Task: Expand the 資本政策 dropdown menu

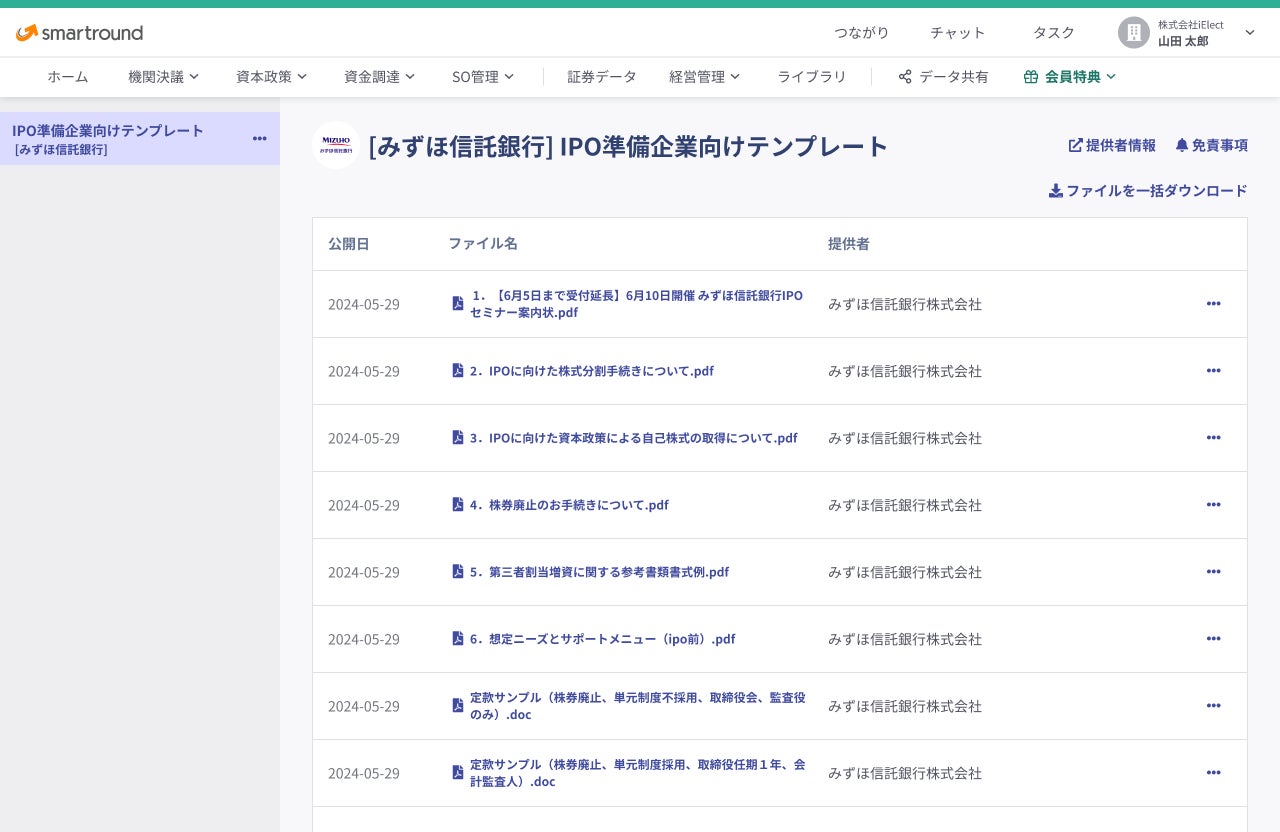Action: click(x=271, y=77)
